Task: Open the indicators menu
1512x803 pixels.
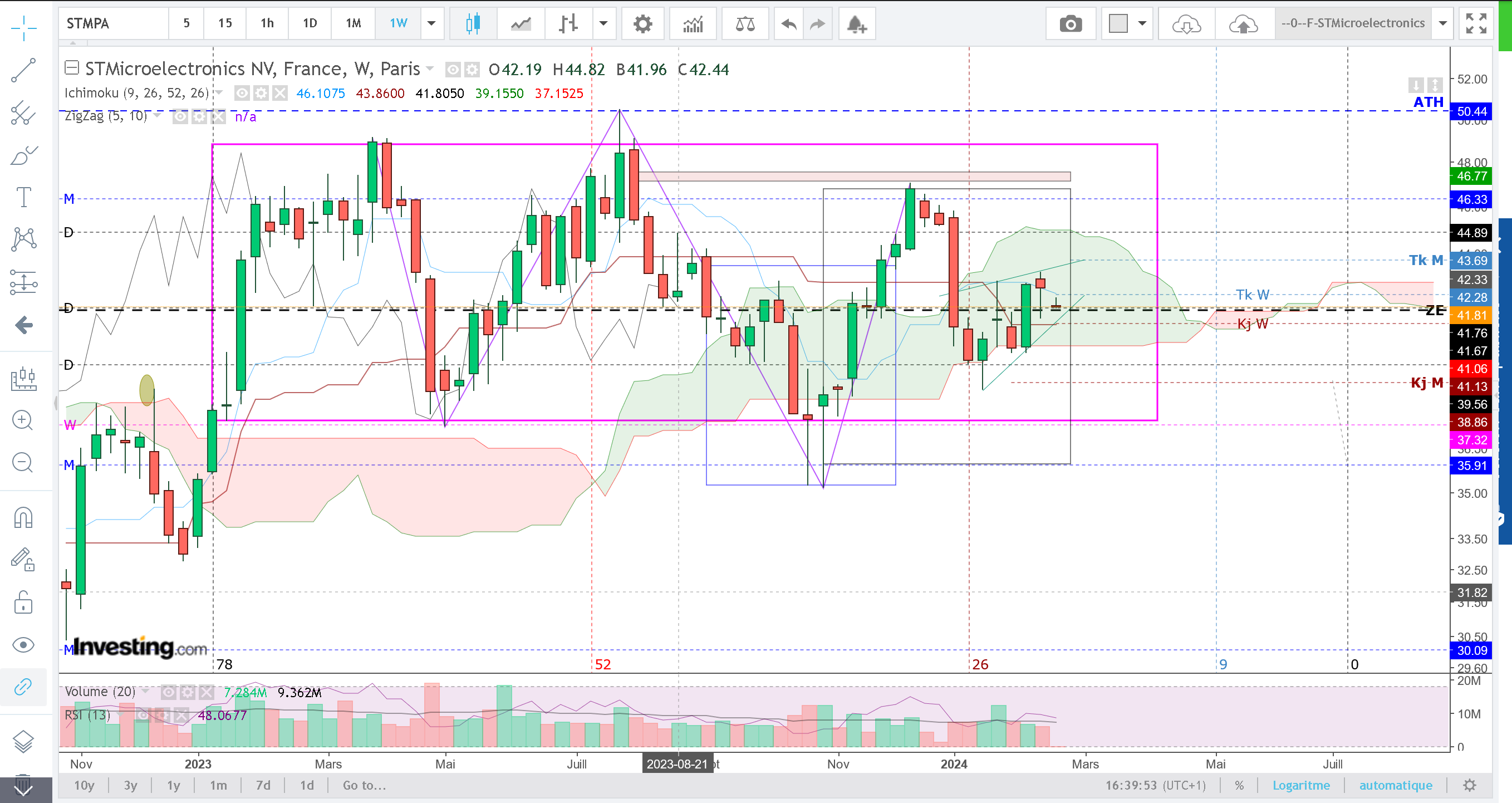Action: coord(693,23)
